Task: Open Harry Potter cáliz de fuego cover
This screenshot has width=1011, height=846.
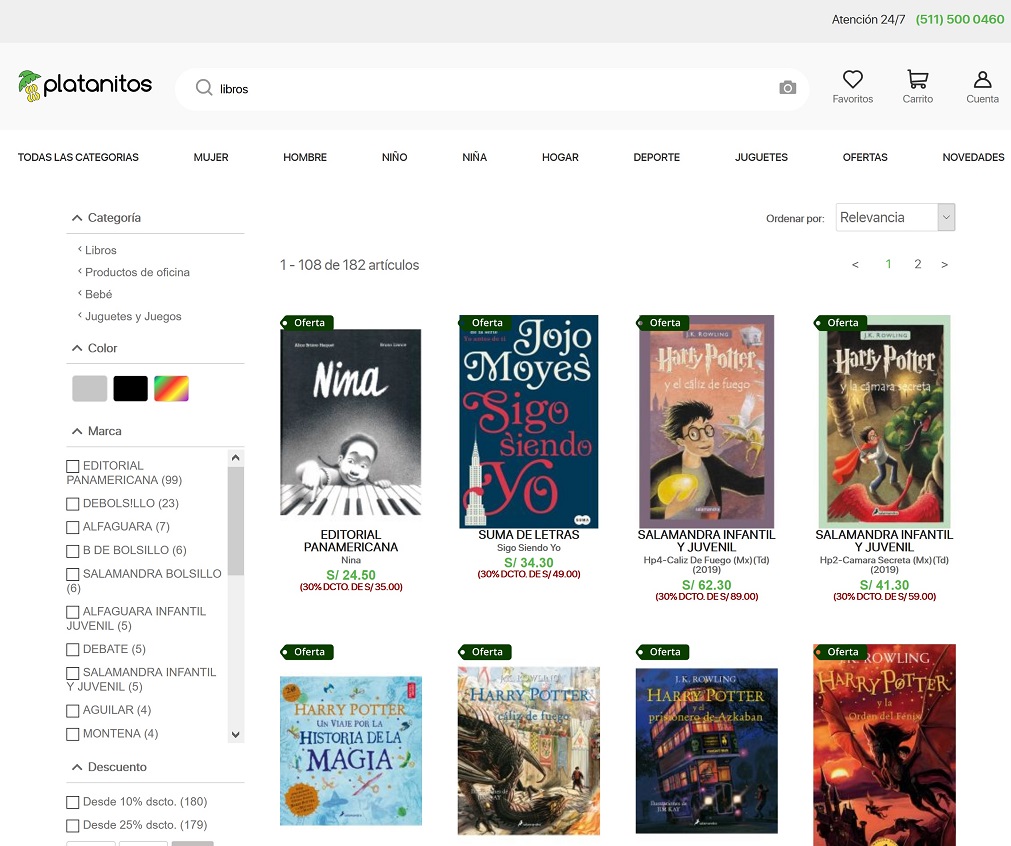Action: tap(707, 422)
